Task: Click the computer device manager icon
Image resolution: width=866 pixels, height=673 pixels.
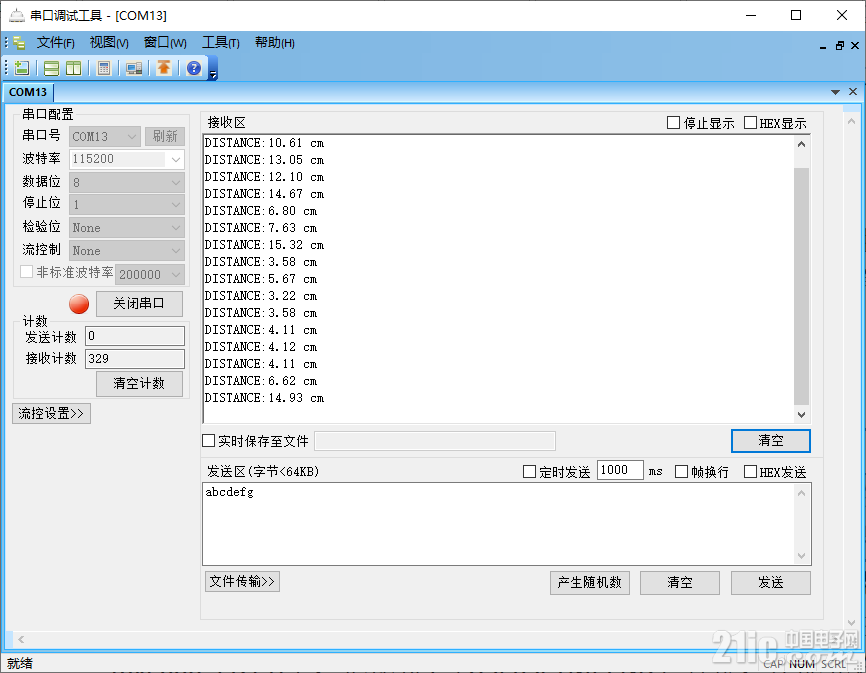Action: point(134,68)
